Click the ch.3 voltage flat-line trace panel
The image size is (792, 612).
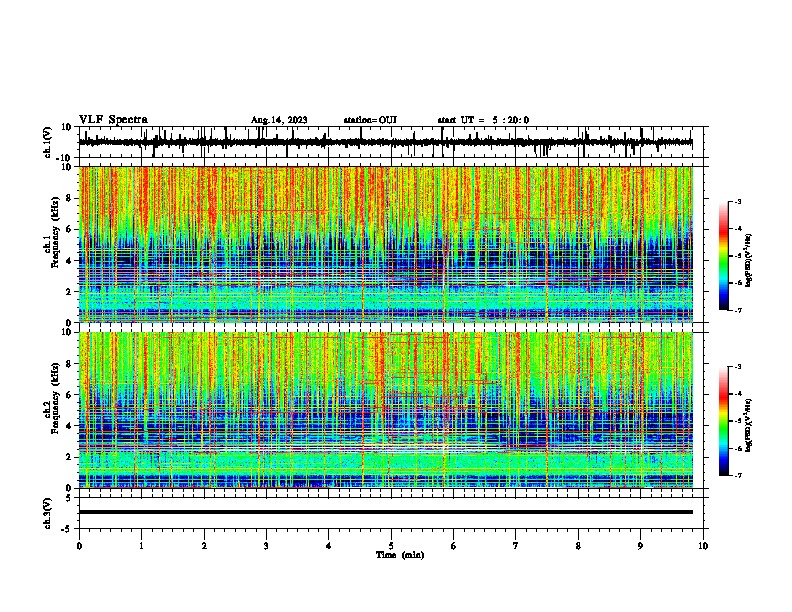390,513
